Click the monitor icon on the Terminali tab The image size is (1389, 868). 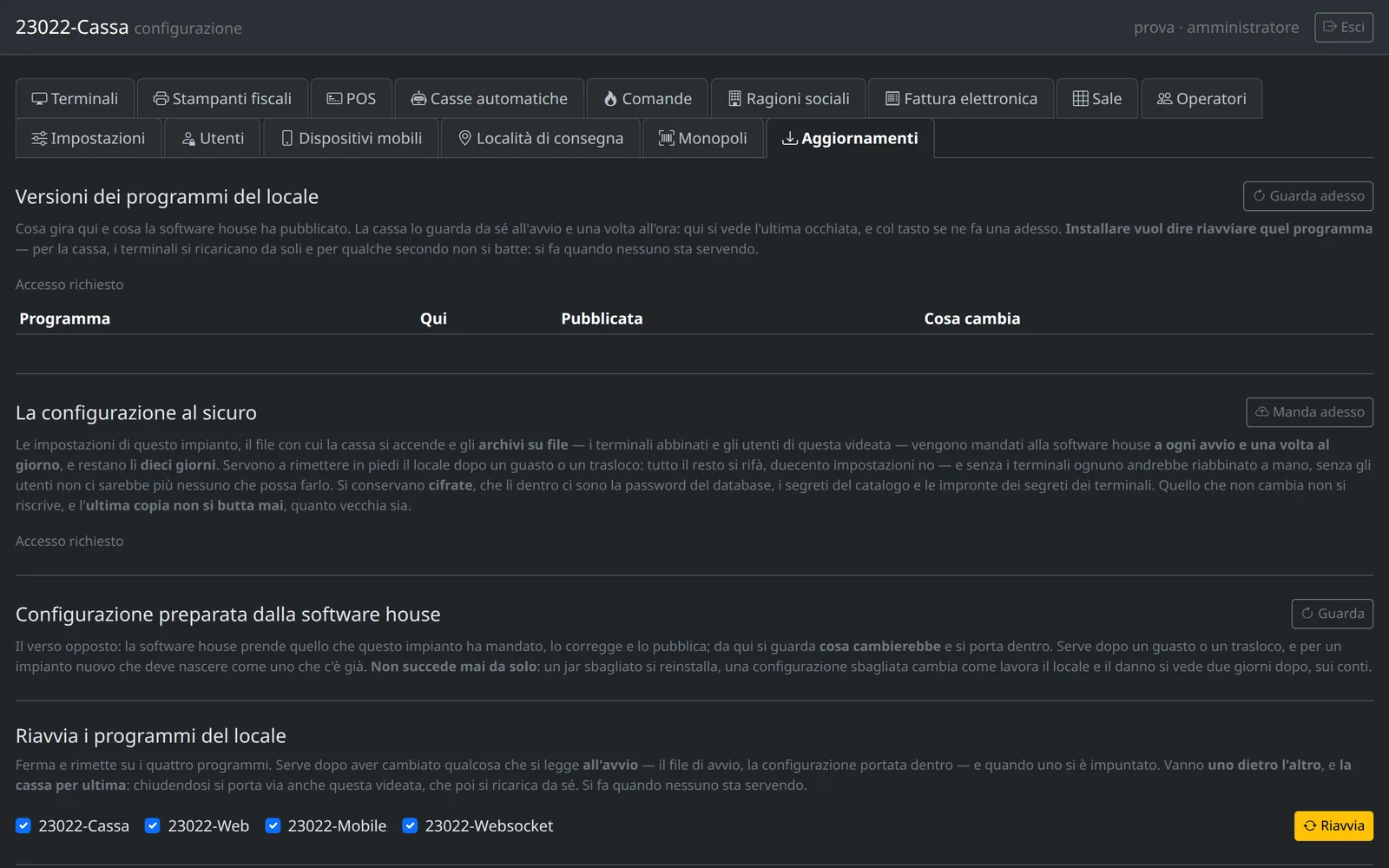[39, 99]
